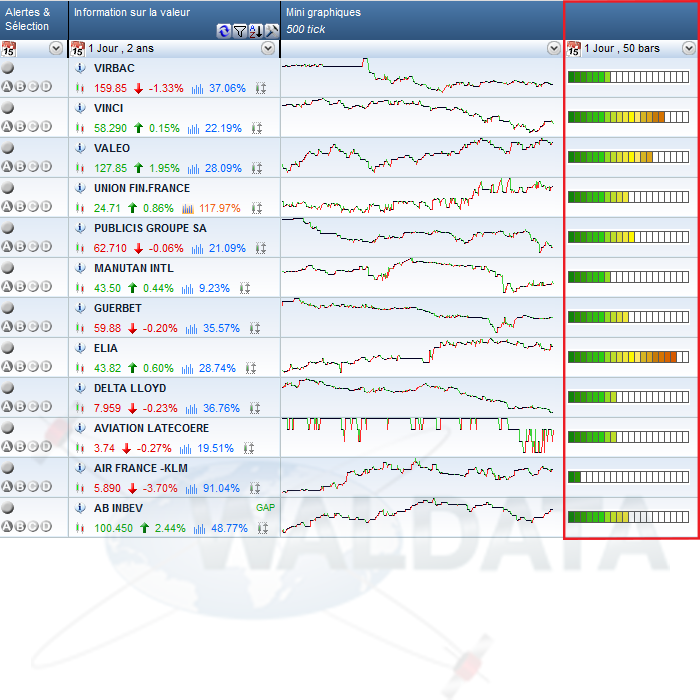Open info icon for VALEO
Viewport: 700px width, 700px height.
80,148
